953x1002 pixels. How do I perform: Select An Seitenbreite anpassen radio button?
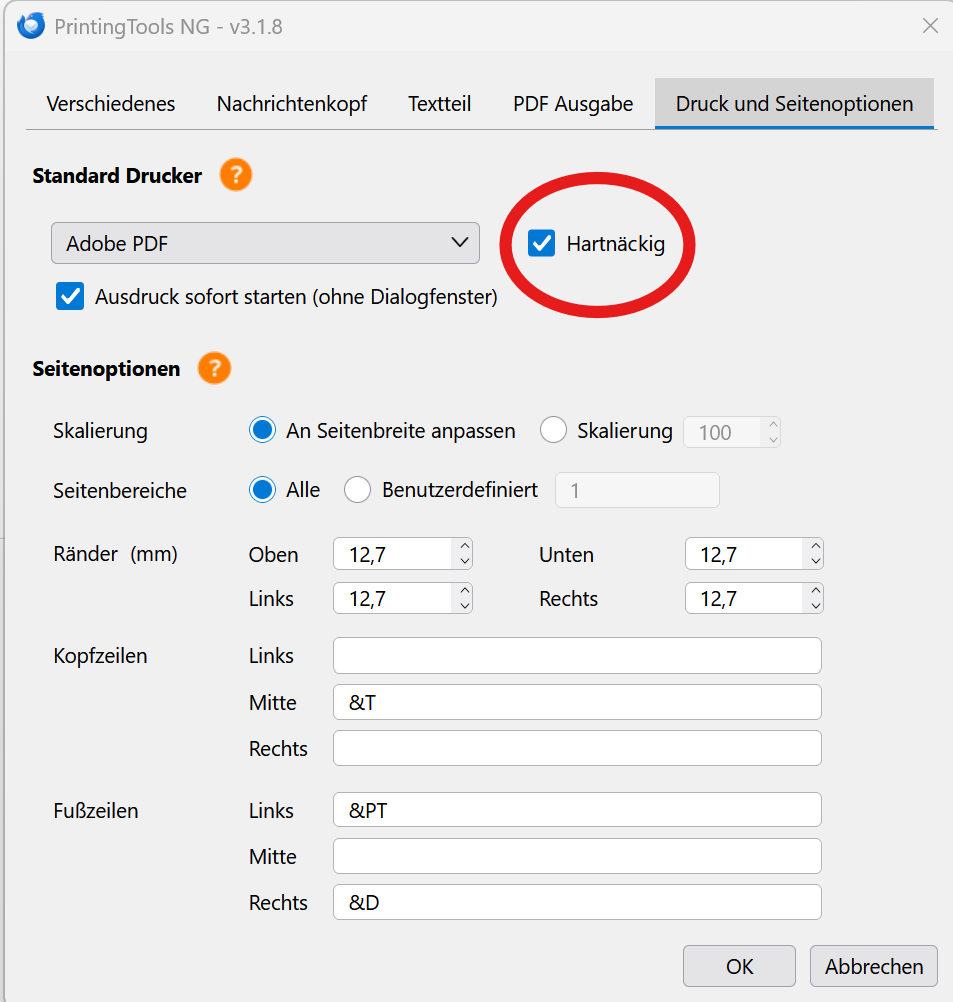click(262, 431)
